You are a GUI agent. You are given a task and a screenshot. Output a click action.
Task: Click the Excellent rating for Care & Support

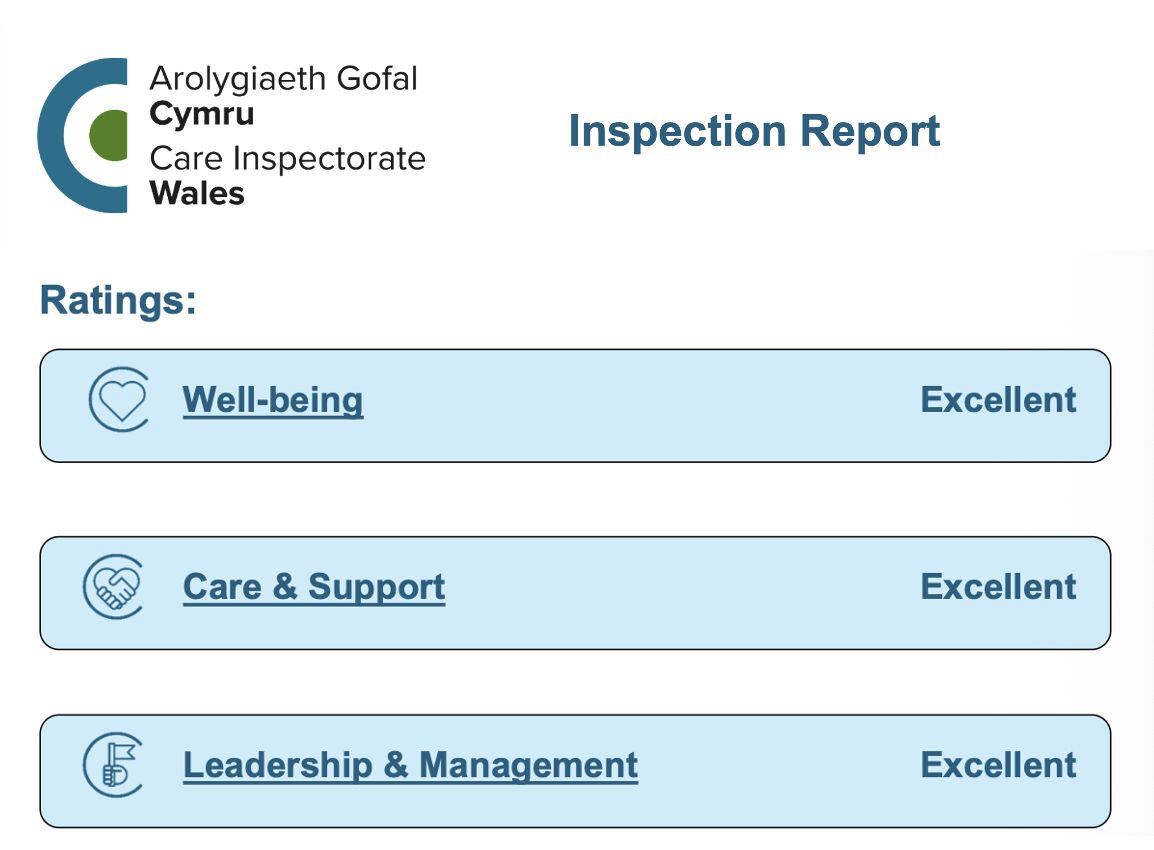[x=999, y=587]
